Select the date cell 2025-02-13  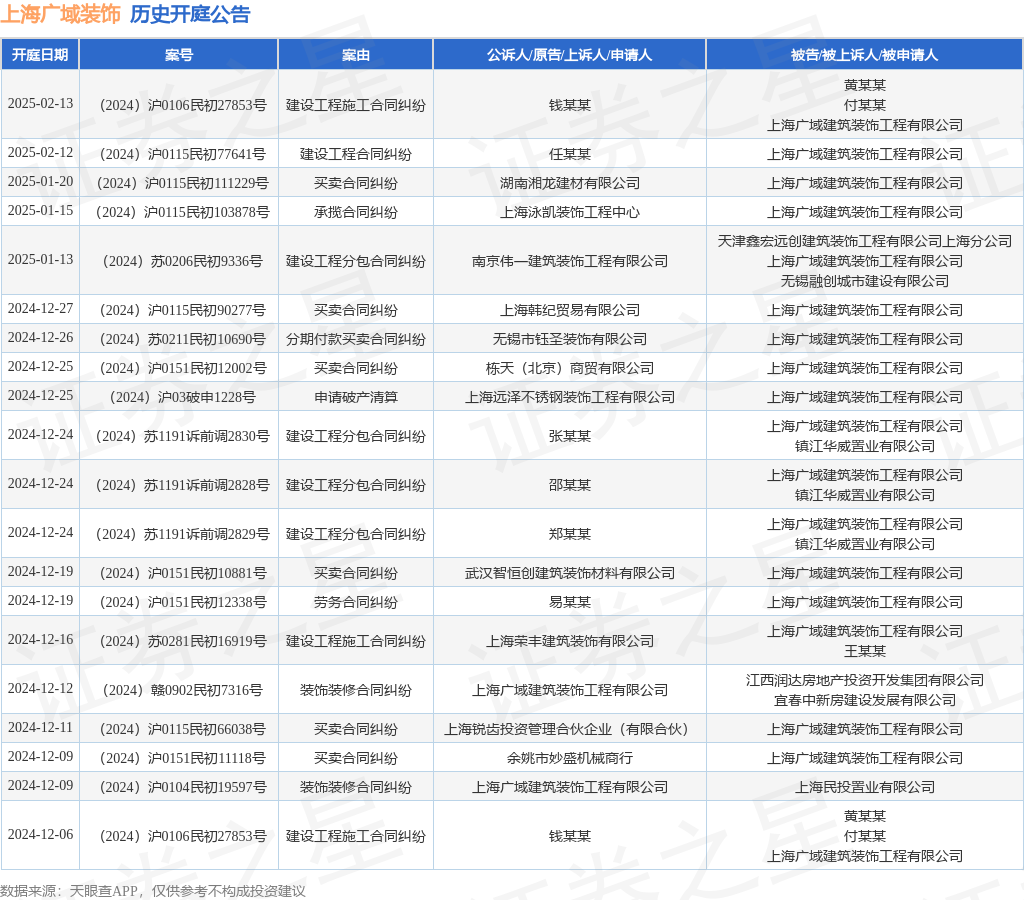tap(40, 104)
